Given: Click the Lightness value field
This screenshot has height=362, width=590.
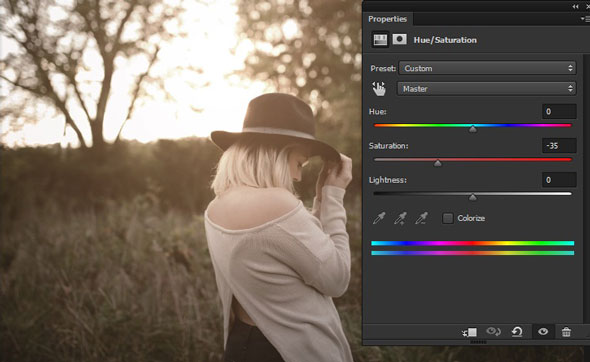Looking at the screenshot, I should [559, 180].
